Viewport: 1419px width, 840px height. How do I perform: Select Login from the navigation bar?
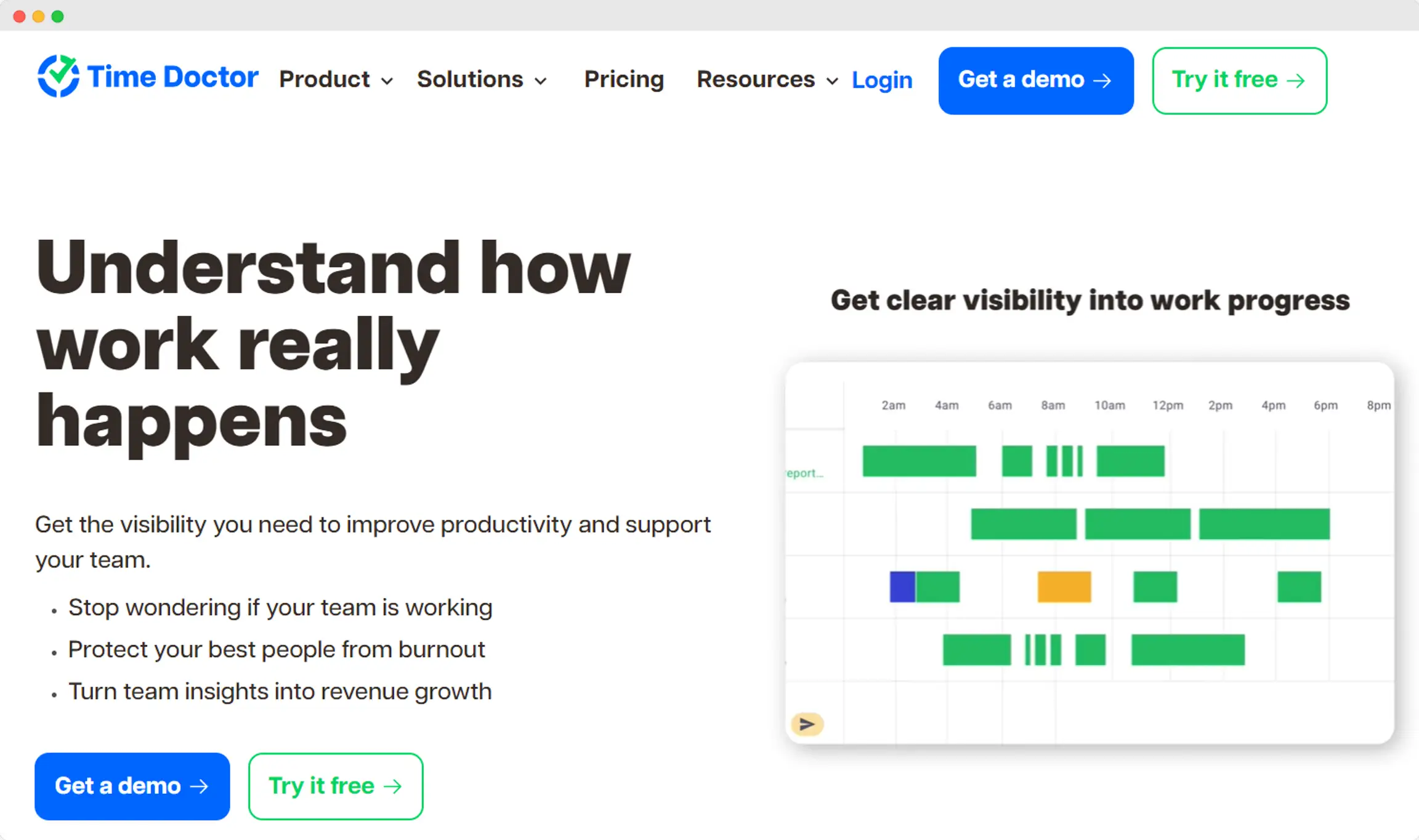click(882, 79)
